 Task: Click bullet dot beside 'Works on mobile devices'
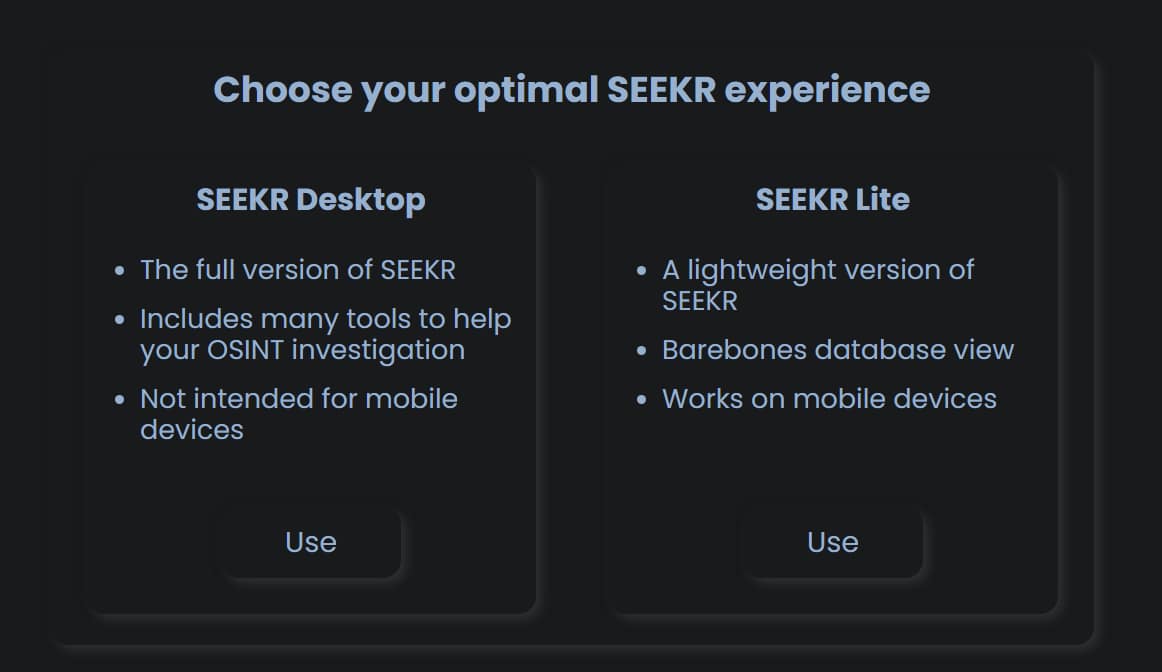click(x=642, y=400)
